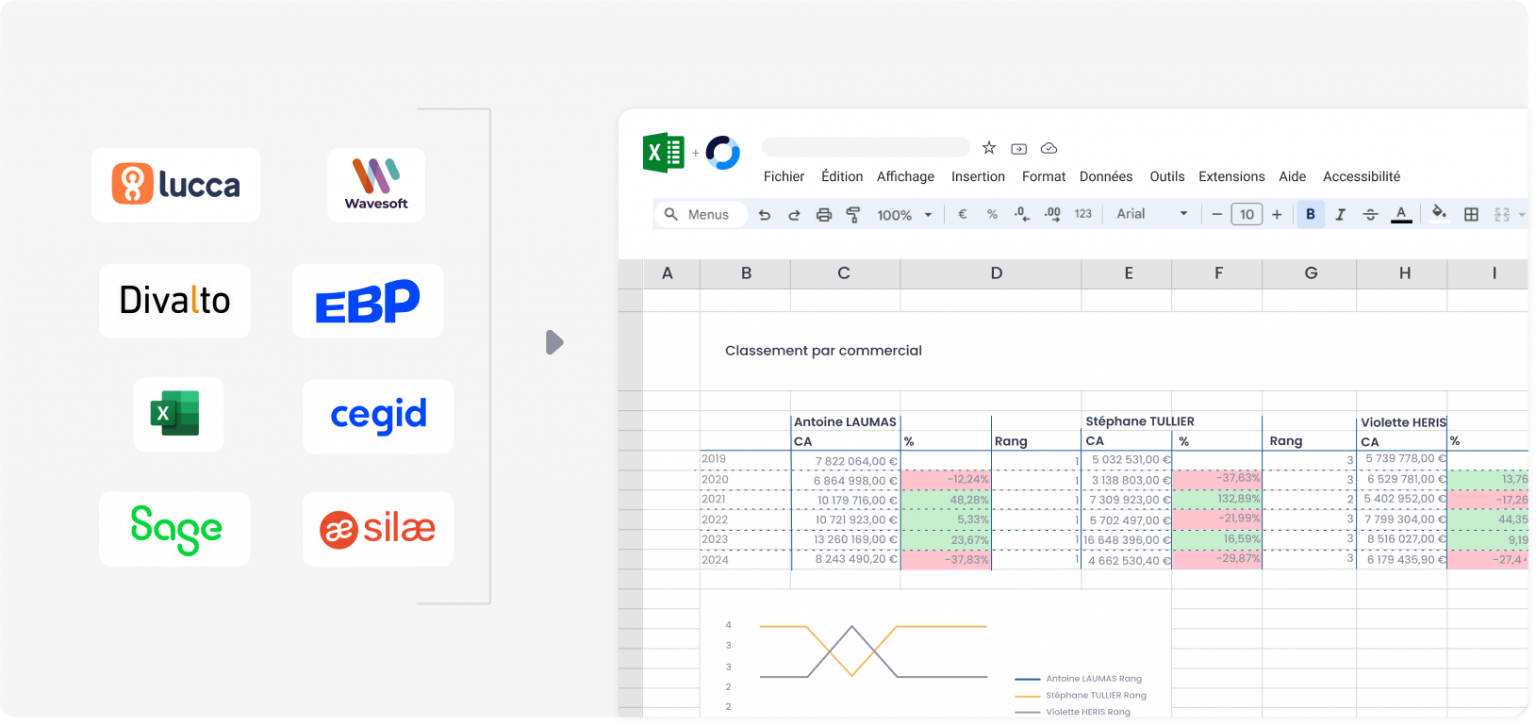This screenshot has width=1536, height=725.
Task: Star the document
Action: [989, 148]
